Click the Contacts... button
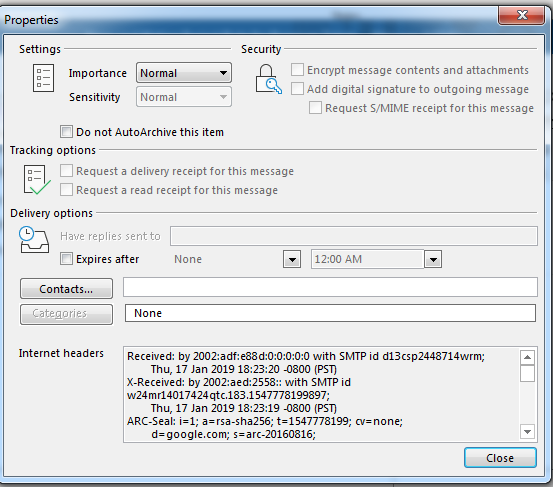The width and height of the screenshot is (553, 487). 66,289
